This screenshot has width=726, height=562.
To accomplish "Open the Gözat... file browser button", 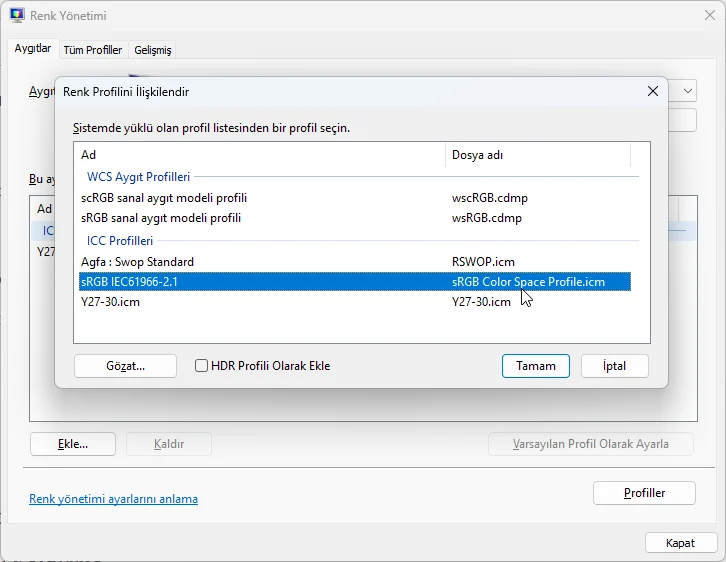I will (x=125, y=366).
